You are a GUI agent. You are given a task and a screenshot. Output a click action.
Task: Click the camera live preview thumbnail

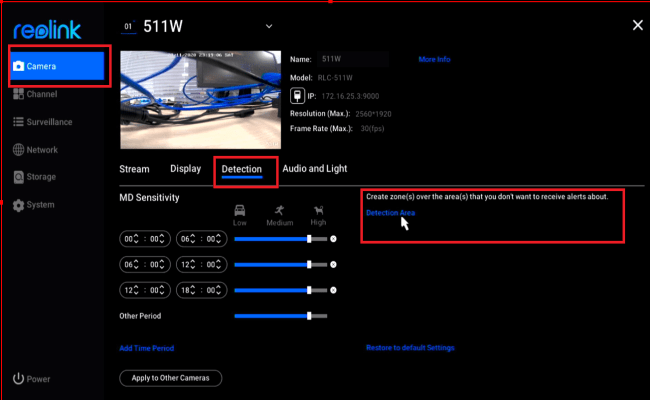200,99
